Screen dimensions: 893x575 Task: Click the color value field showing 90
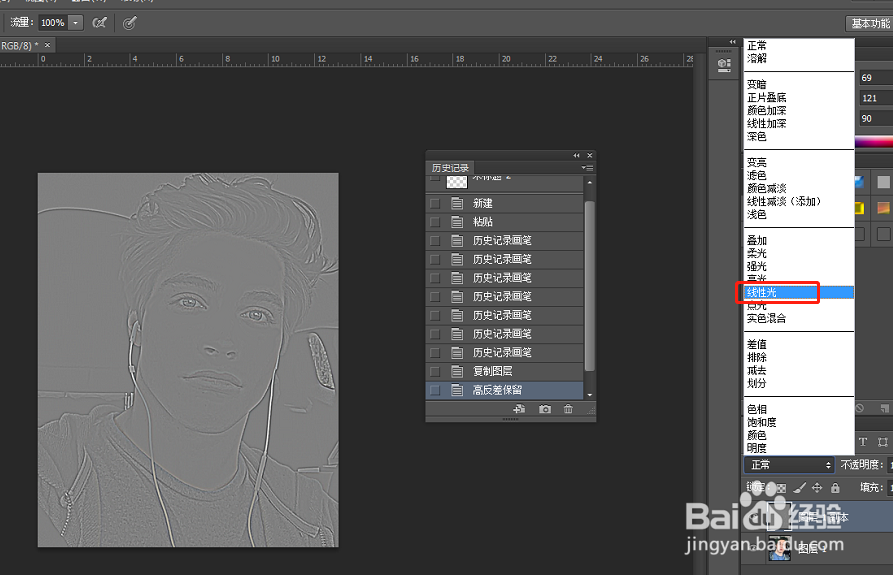[875, 118]
